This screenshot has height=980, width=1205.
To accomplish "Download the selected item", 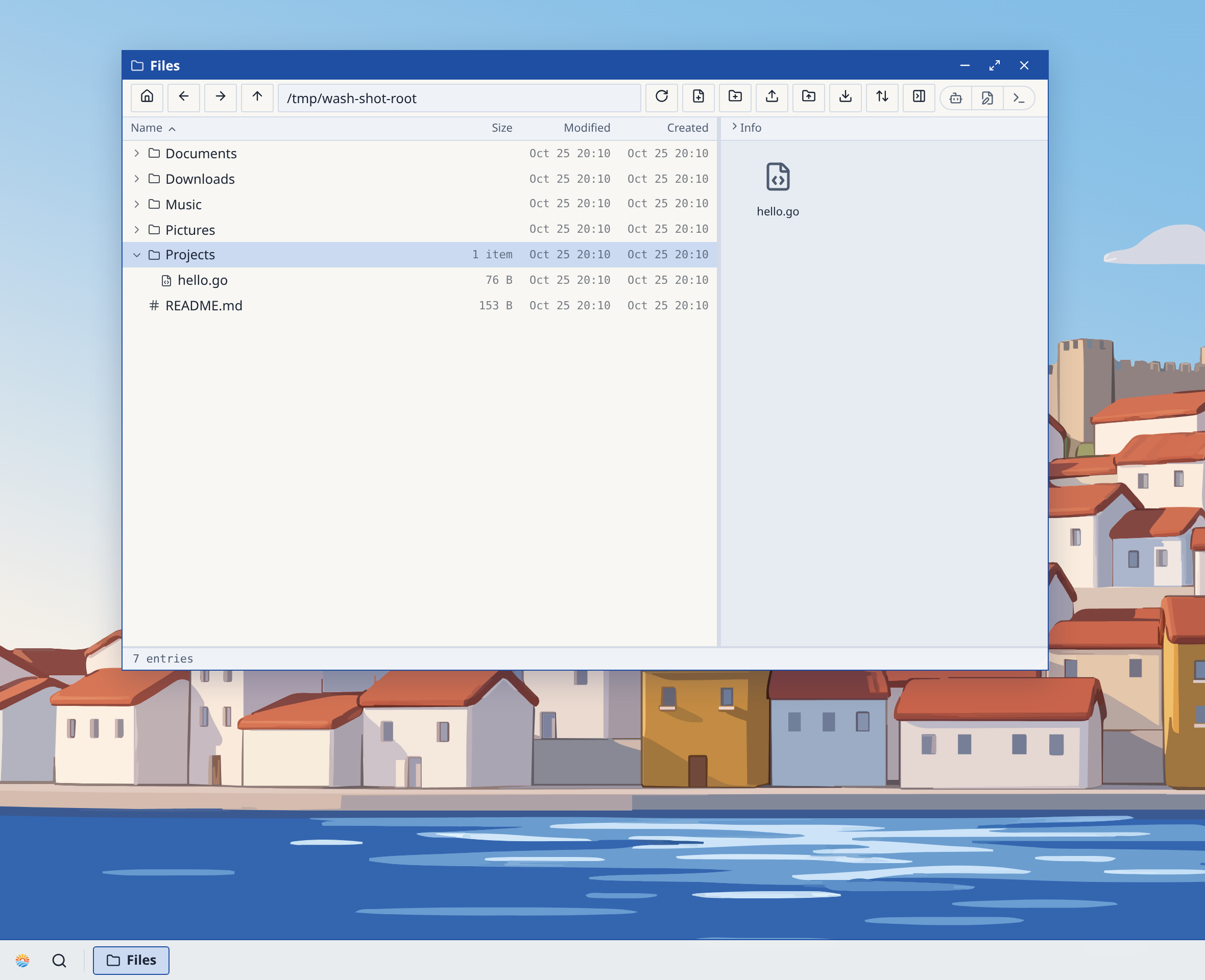I will click(845, 97).
